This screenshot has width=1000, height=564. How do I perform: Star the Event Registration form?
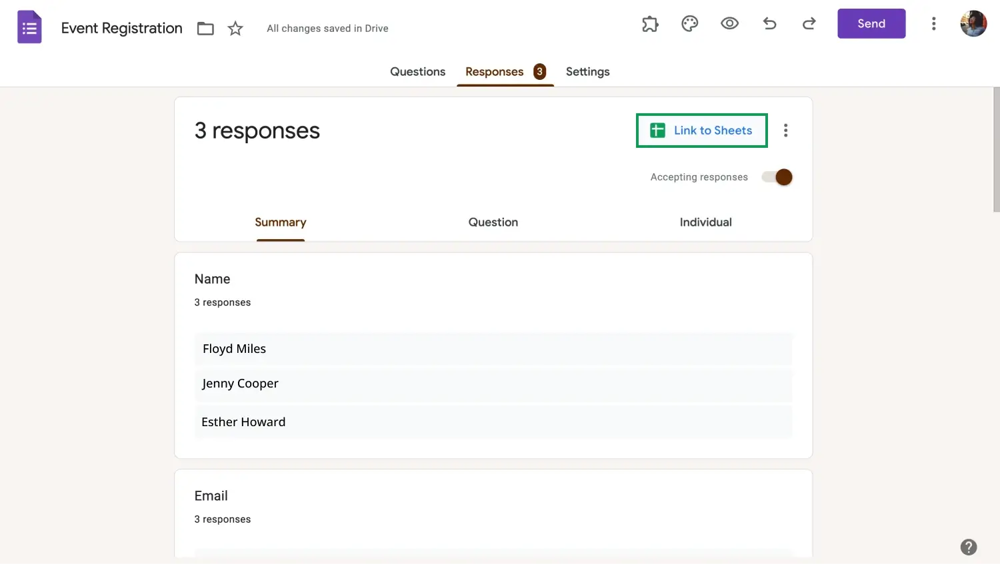click(x=235, y=28)
